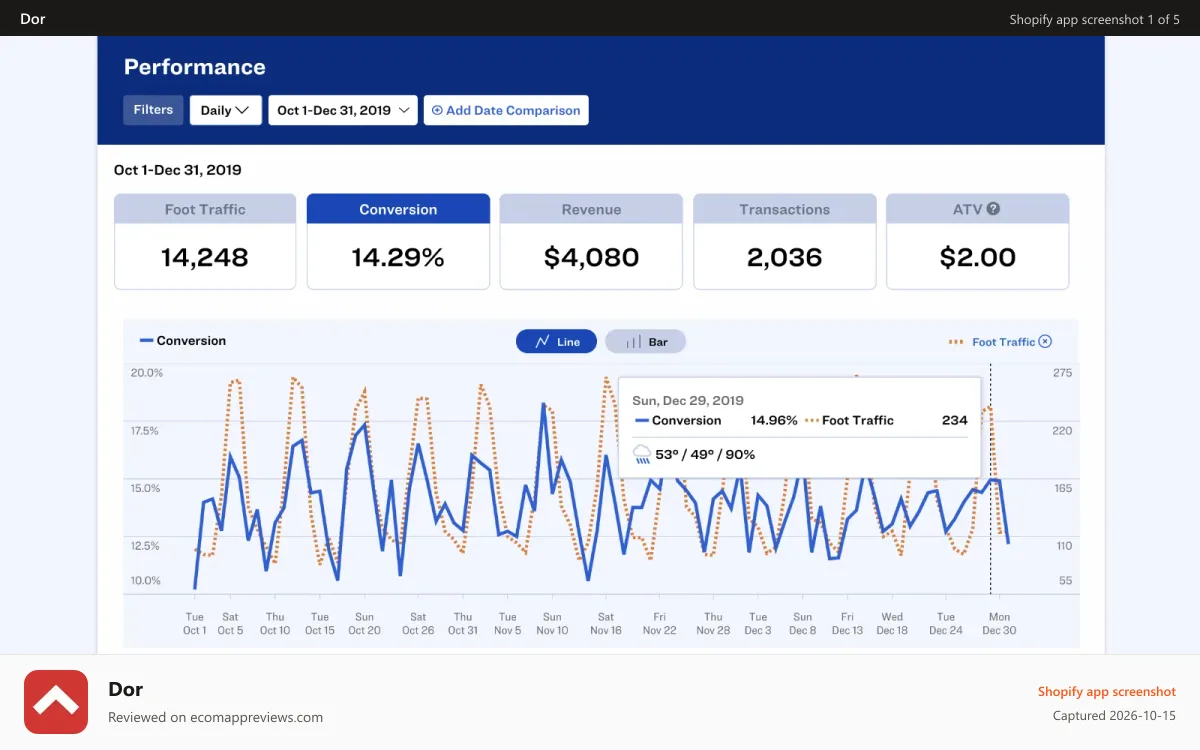Viewport: 1200px width, 750px height.
Task: Click the 14.96% conversion tooltip value
Action: (x=774, y=420)
